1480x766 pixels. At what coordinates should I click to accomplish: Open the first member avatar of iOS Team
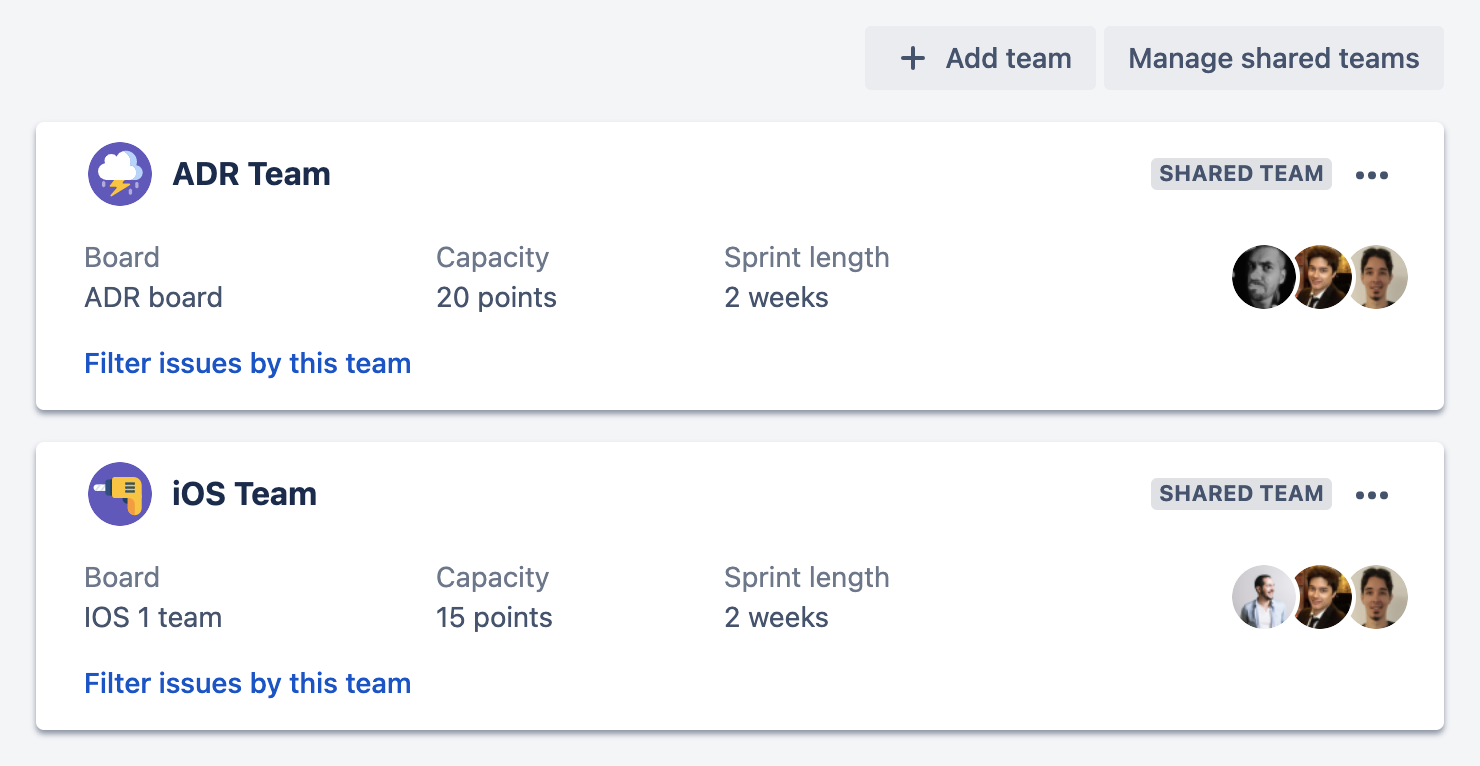[1263, 597]
